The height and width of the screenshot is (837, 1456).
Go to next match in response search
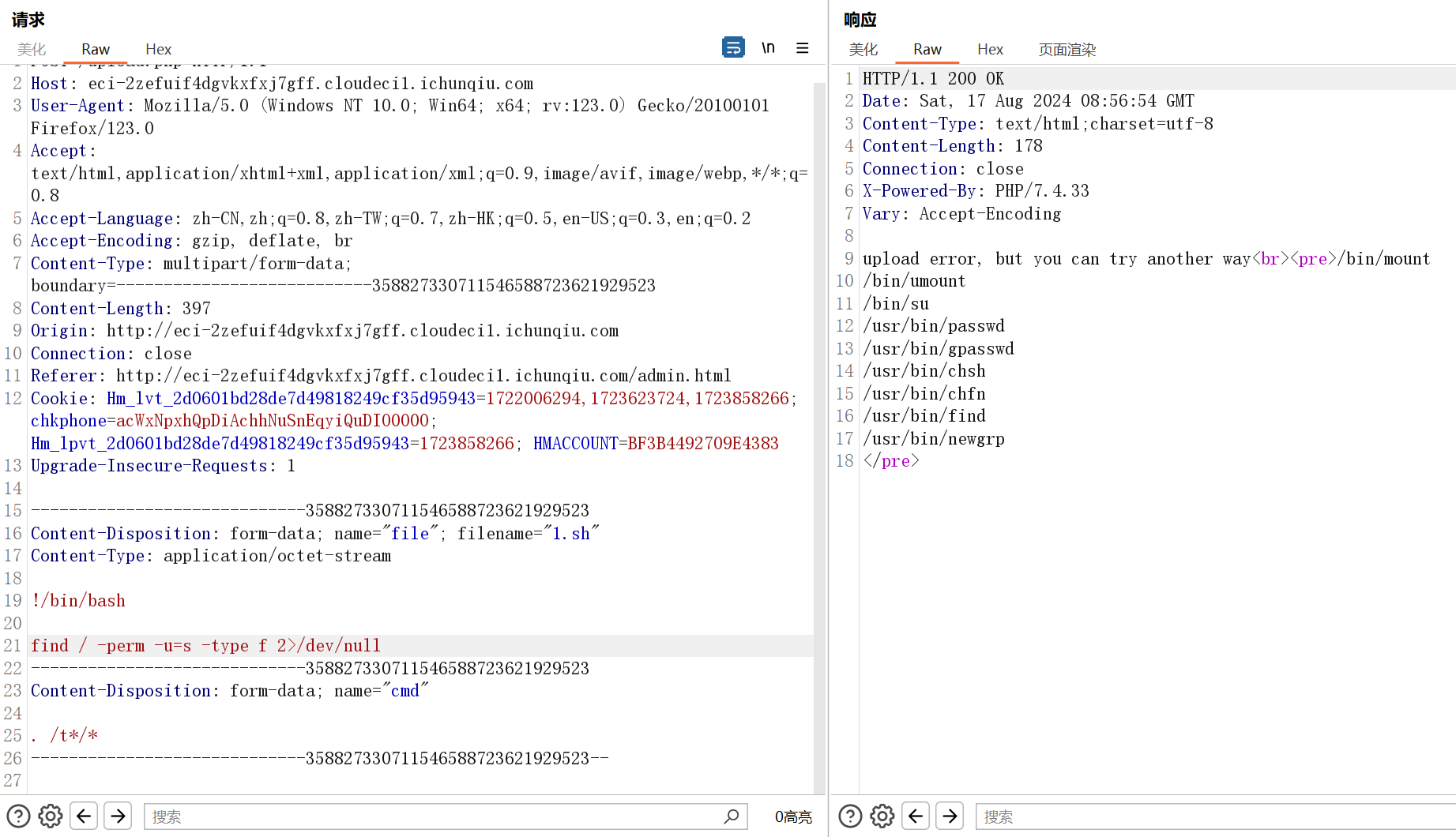coord(950,816)
